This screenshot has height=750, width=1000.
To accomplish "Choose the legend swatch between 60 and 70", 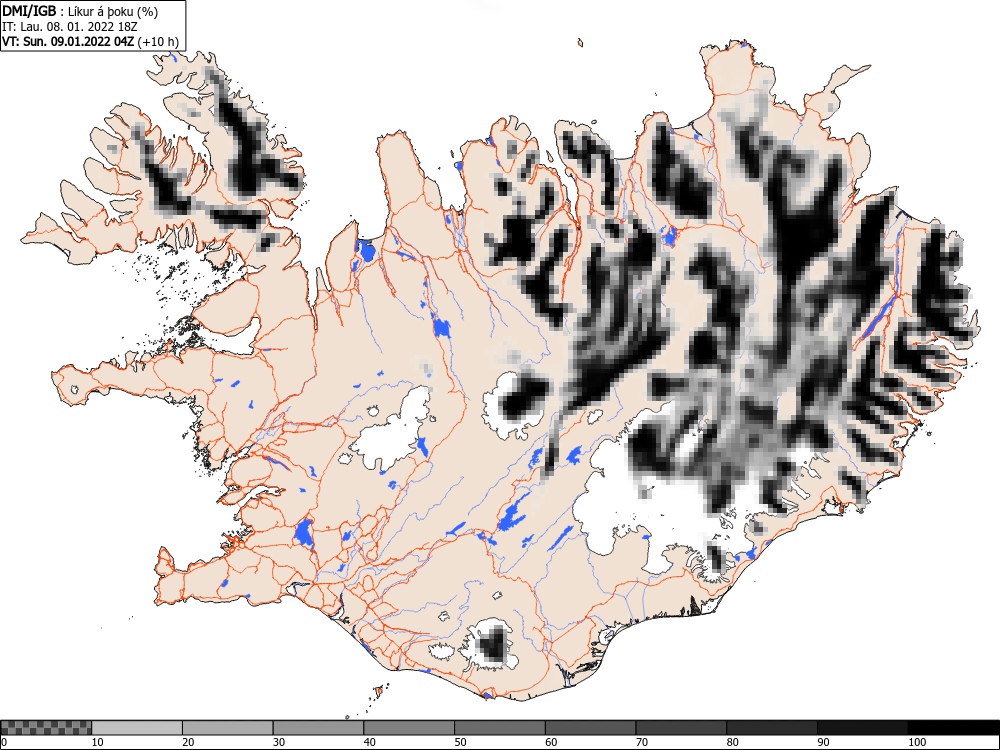I will 591,728.
